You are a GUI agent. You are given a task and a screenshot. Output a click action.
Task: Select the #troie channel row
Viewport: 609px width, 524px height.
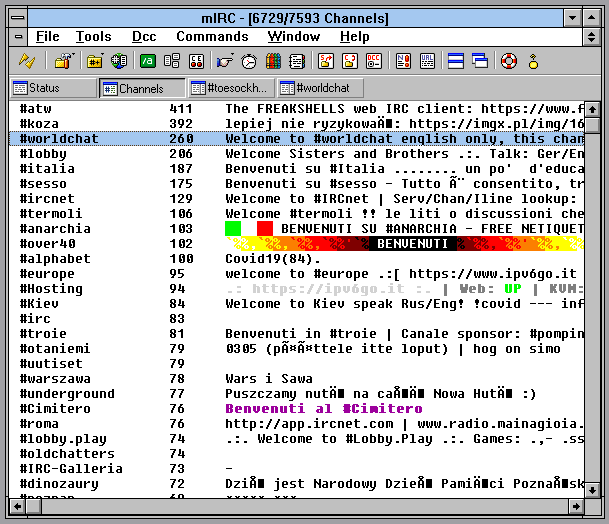coord(297,334)
